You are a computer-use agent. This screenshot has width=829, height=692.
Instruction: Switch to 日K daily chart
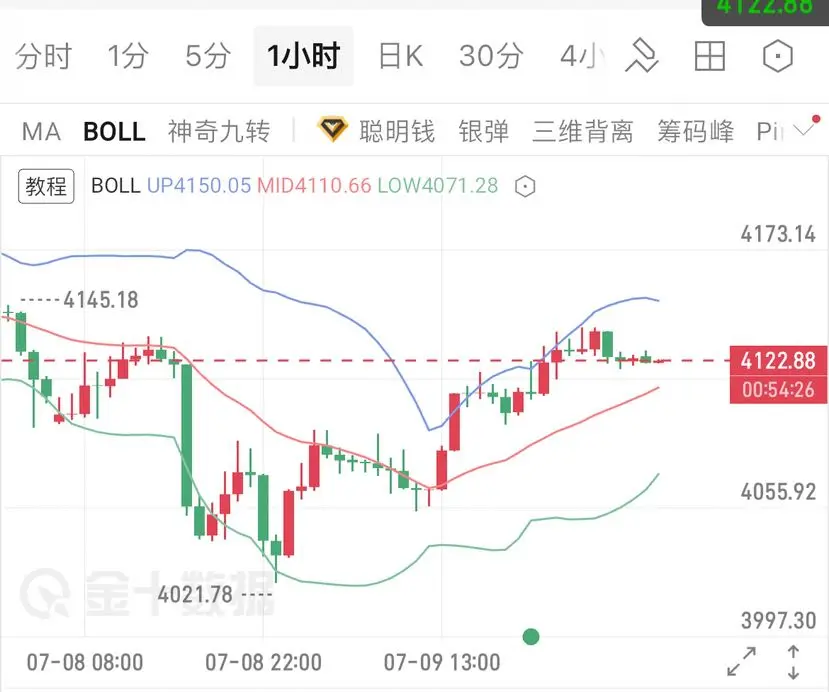coord(401,56)
